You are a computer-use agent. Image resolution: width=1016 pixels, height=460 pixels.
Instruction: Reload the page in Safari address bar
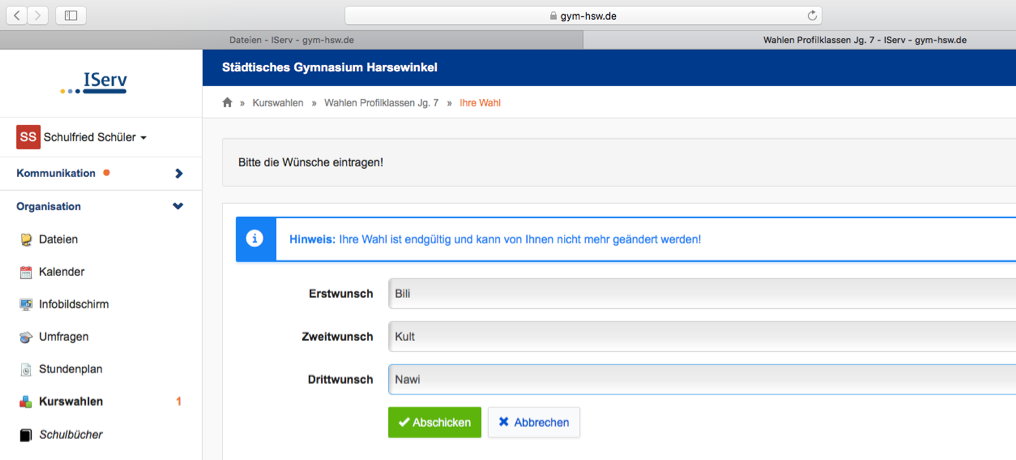pyautogui.click(x=812, y=16)
